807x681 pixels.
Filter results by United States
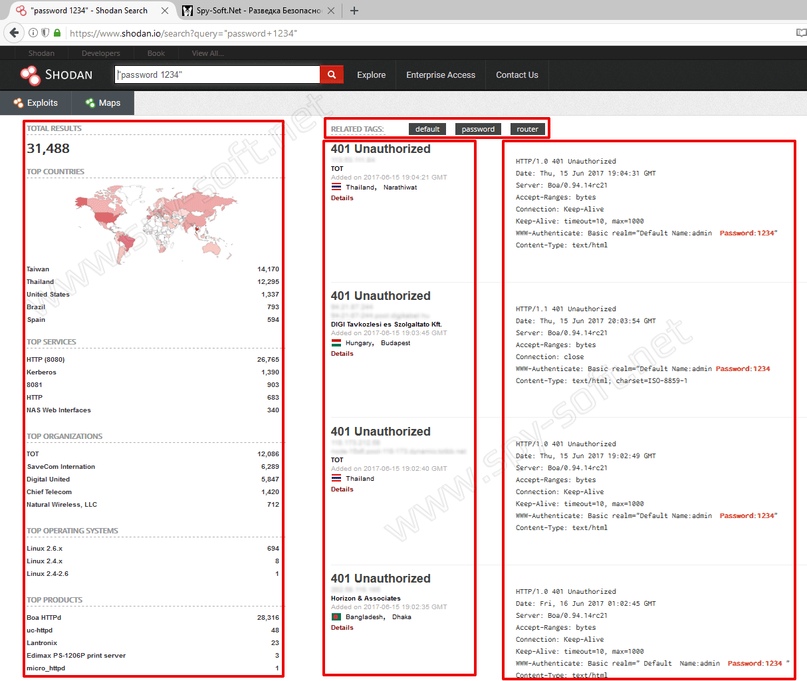(x=153, y=294)
